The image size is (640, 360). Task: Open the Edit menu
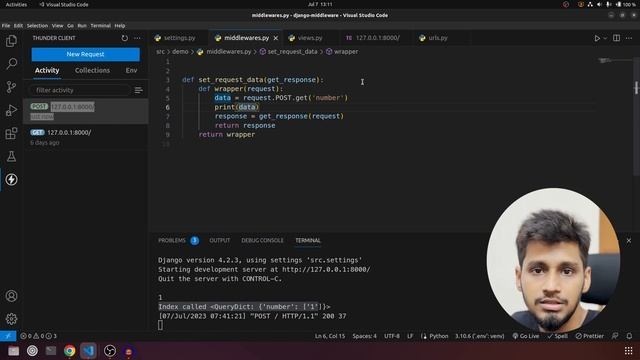(18, 25)
